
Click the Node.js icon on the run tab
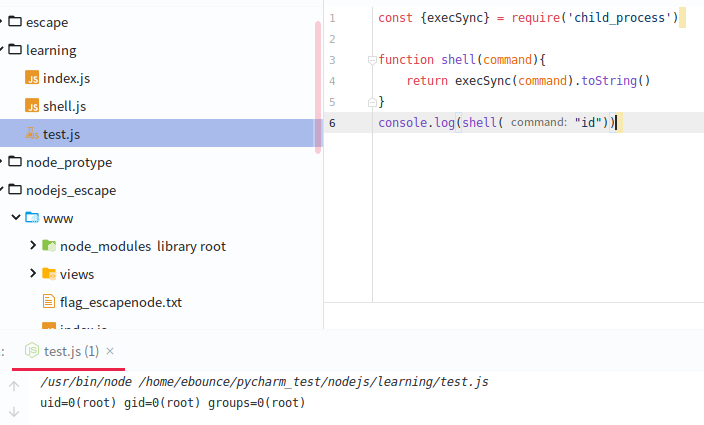33,351
